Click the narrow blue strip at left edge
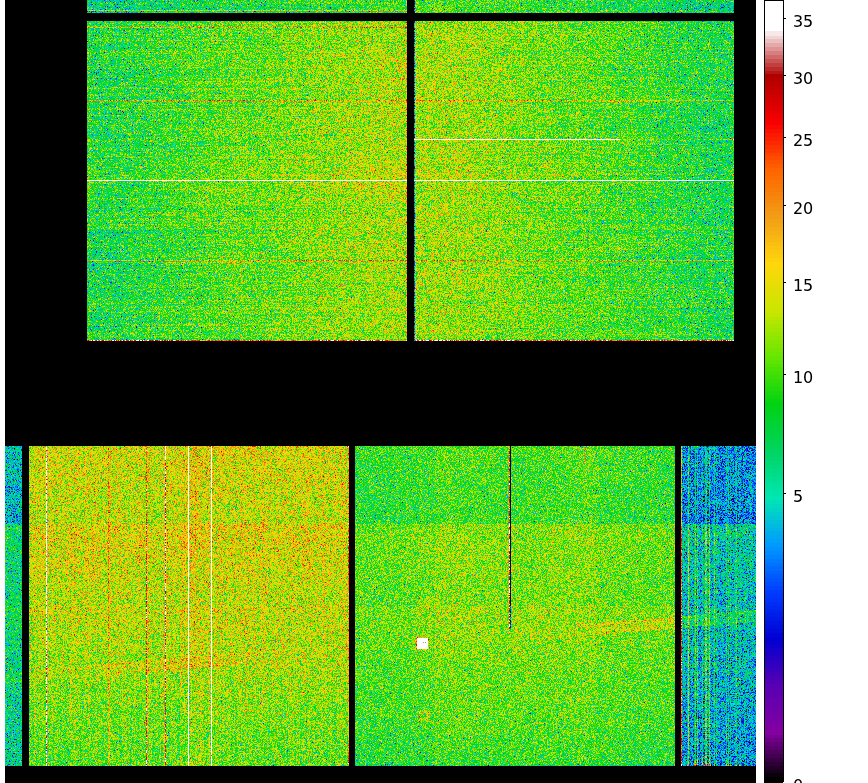This screenshot has height=783, width=868. tap(13, 605)
